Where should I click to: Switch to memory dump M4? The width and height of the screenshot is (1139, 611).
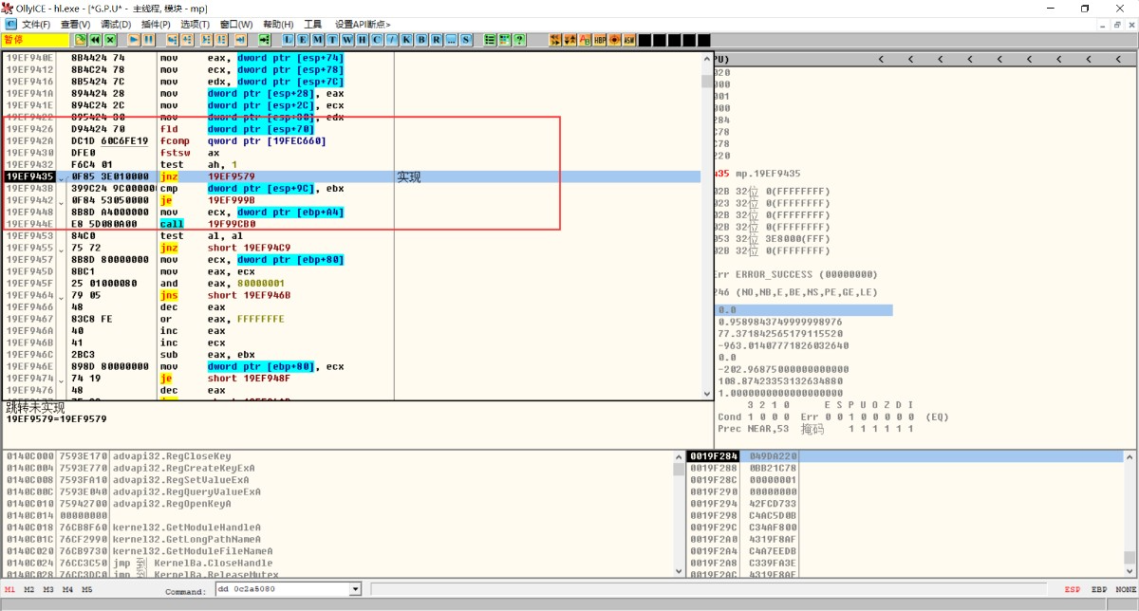(x=68, y=590)
